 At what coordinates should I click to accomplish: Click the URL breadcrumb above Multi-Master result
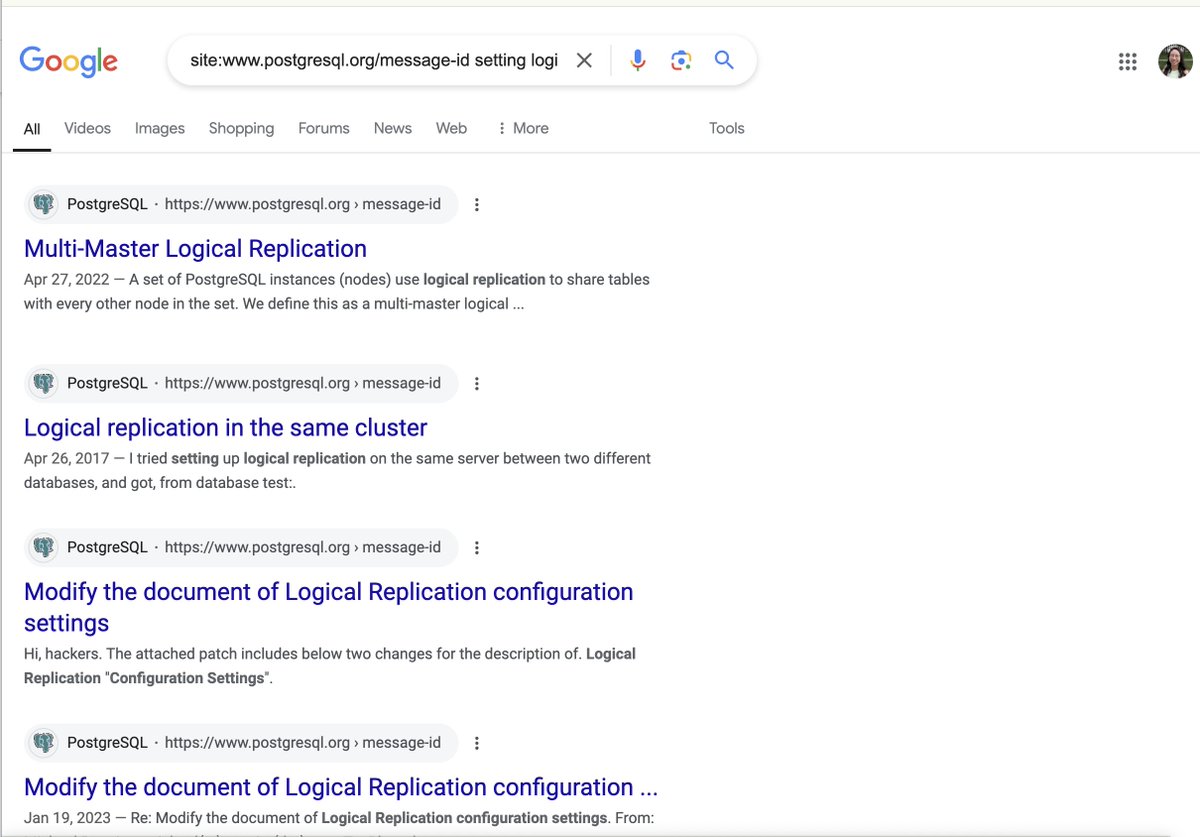(302, 205)
